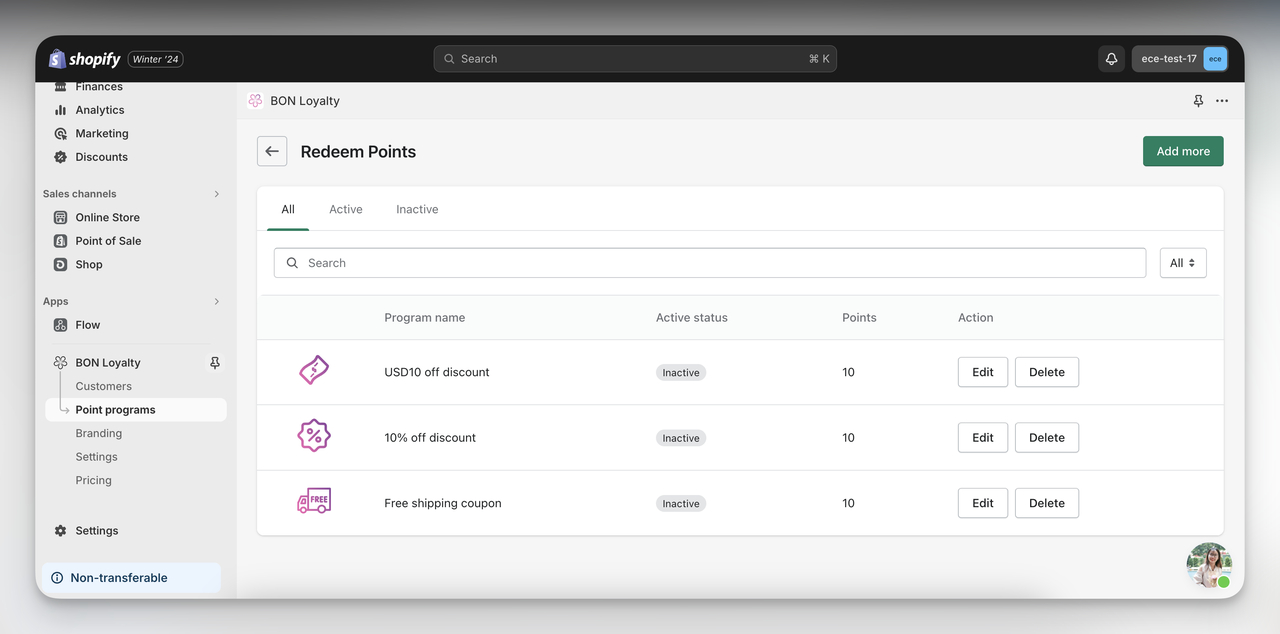Viewport: 1280px width, 634px height.
Task: Click the free shipping truck icon
Action: point(313,501)
